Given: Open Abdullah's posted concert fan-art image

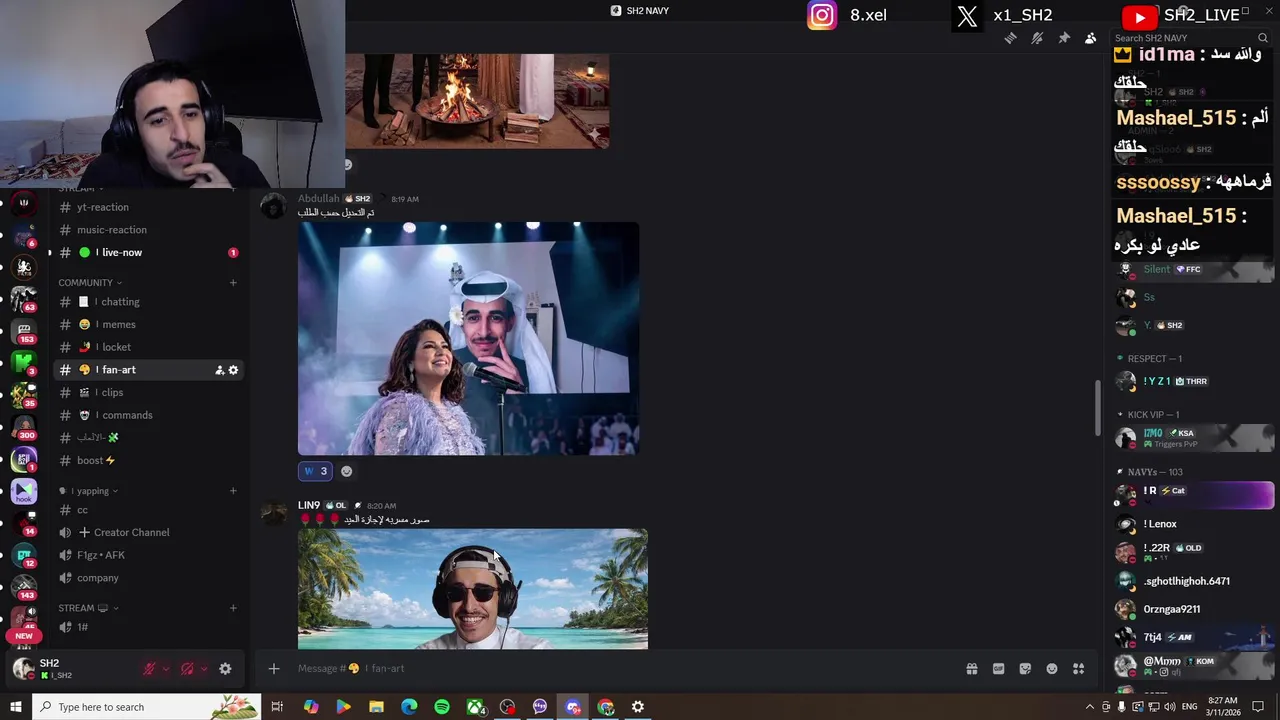Looking at the screenshot, I should tap(468, 339).
